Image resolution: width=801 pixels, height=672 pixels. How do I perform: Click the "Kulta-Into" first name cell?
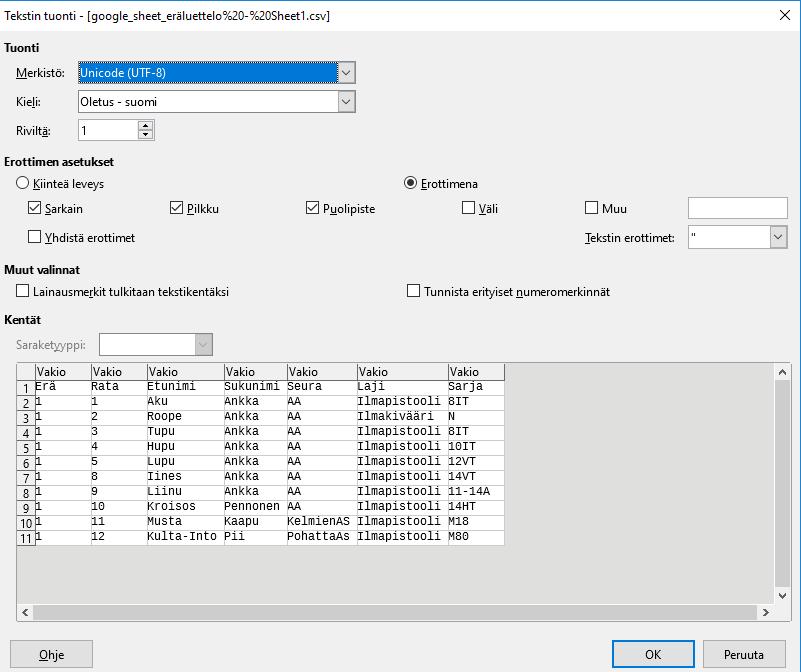coord(185,537)
